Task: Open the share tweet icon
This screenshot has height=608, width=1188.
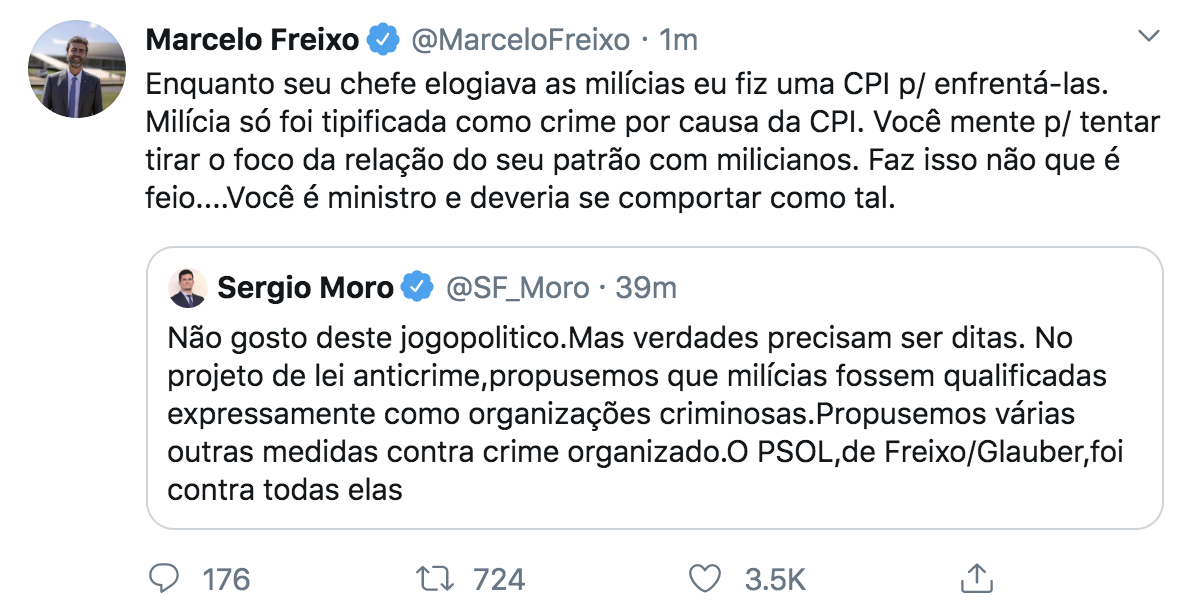Action: pos(975,577)
